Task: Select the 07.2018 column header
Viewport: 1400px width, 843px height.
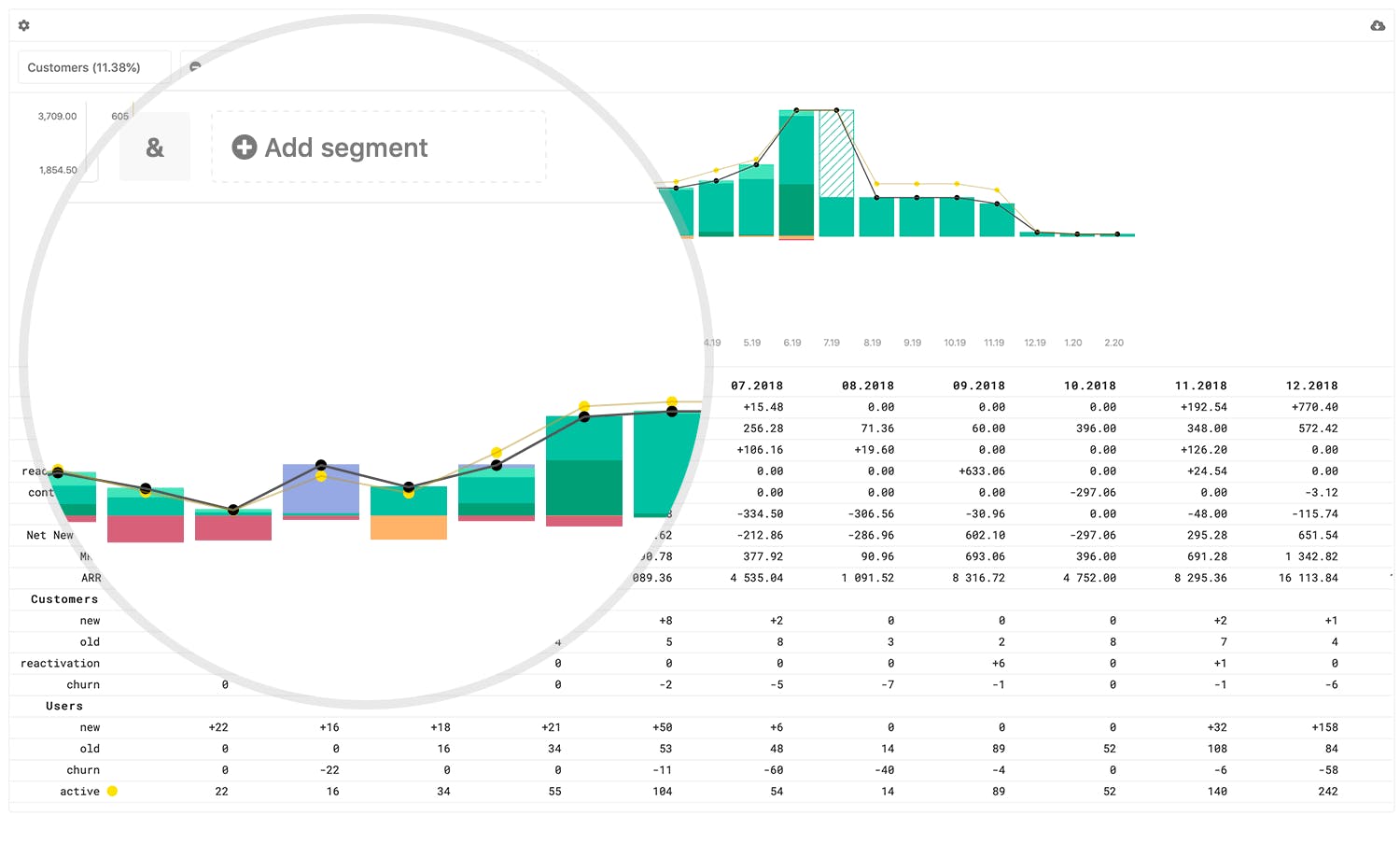Action: point(757,386)
